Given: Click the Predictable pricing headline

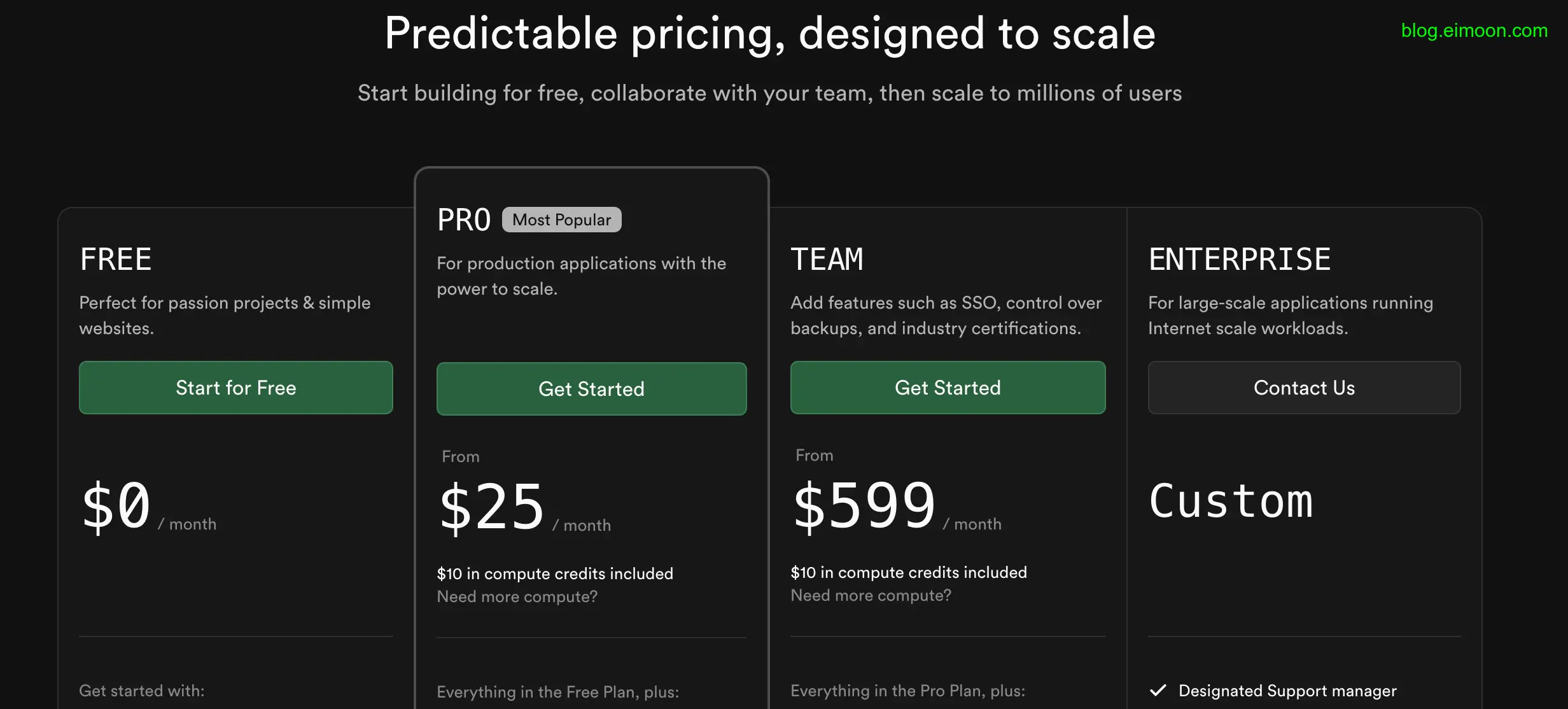Looking at the screenshot, I should (x=769, y=33).
